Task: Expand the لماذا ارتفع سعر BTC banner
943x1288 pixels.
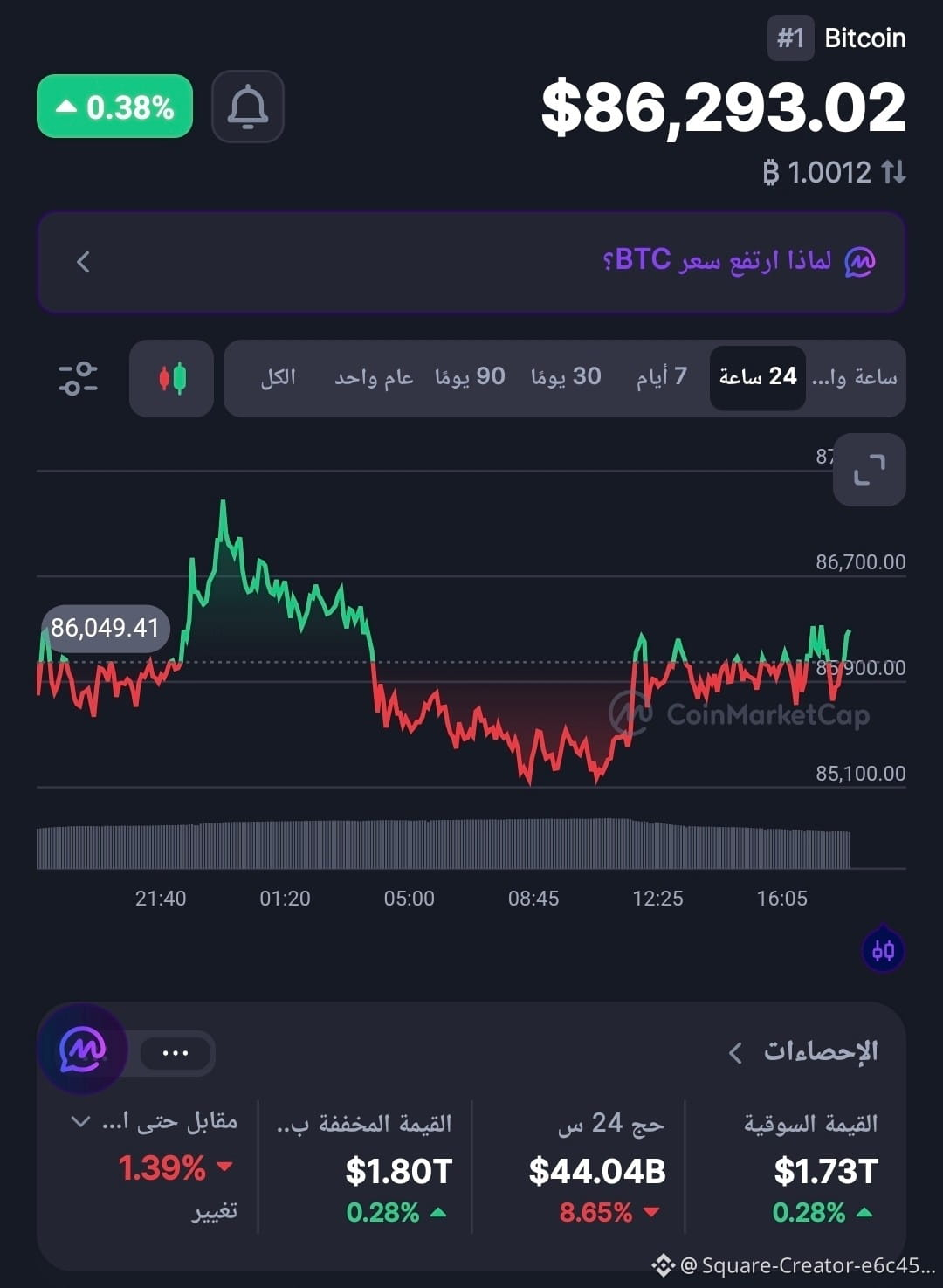Action: coord(471,261)
